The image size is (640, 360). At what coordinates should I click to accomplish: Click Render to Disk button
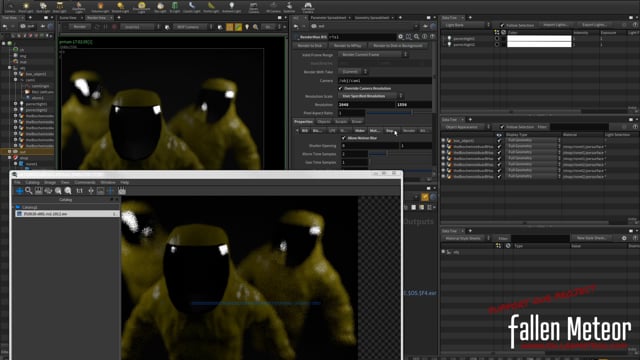[310, 46]
